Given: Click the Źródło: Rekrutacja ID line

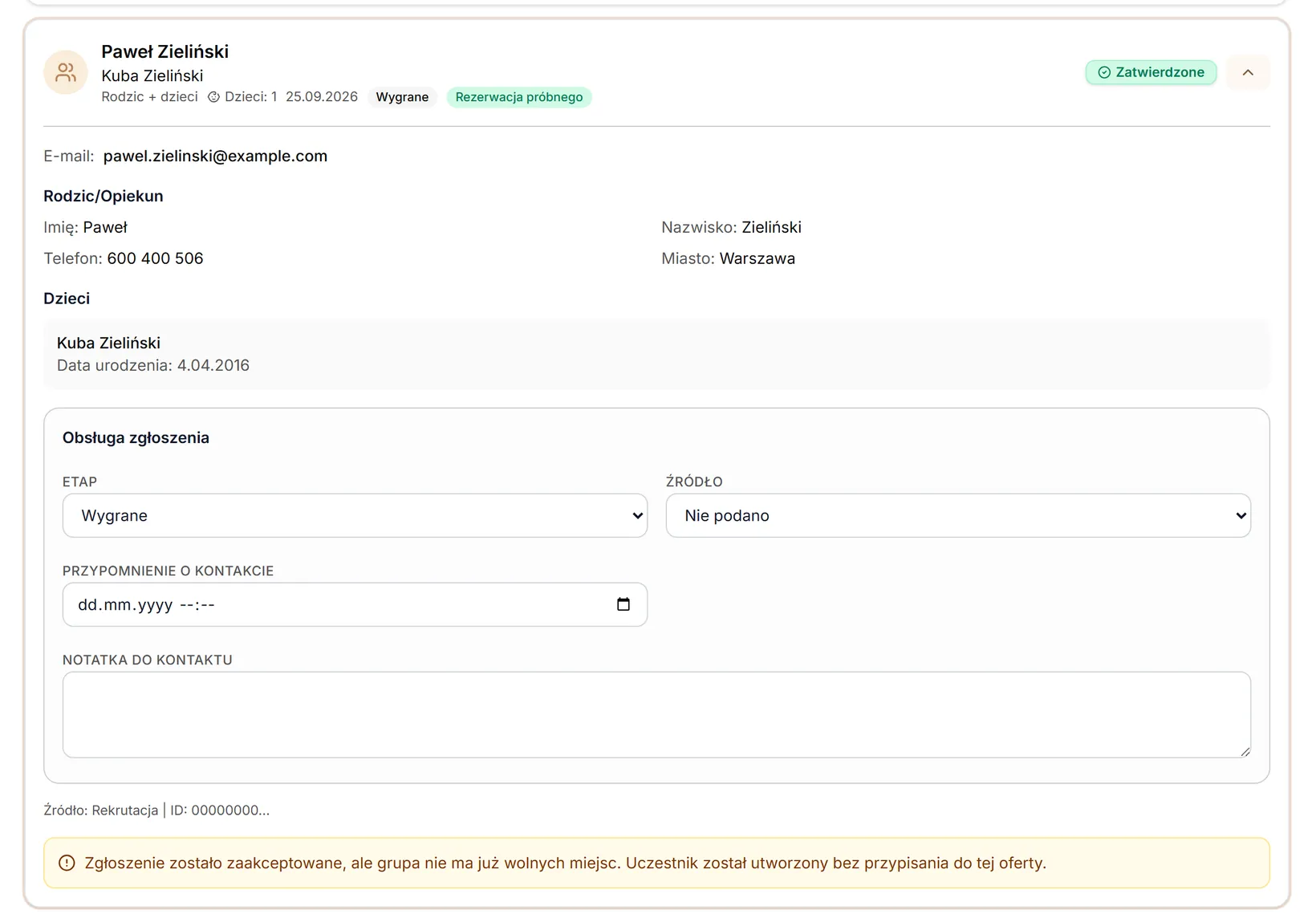Looking at the screenshot, I should [x=156, y=810].
